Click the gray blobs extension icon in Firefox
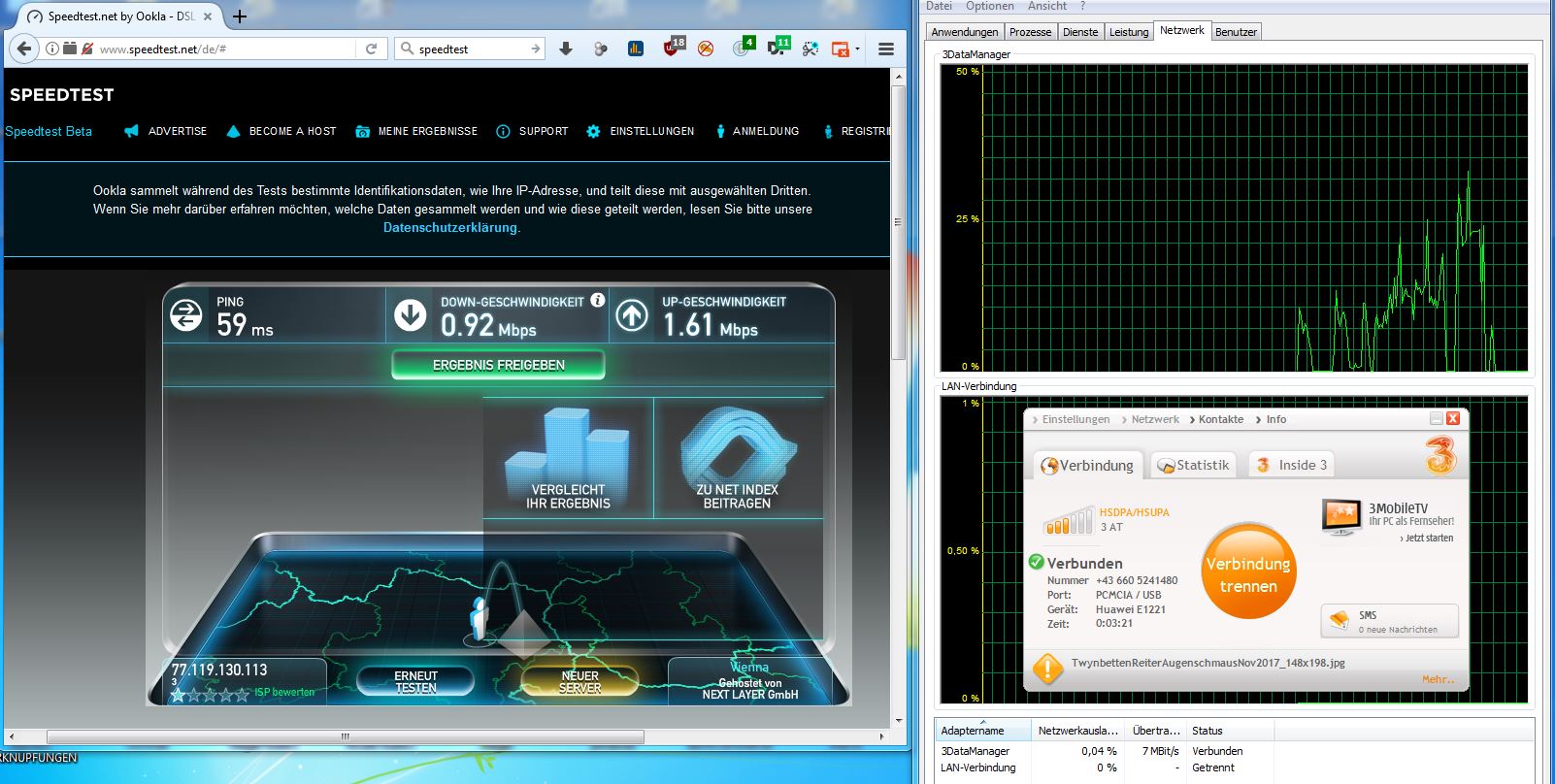 click(x=601, y=49)
